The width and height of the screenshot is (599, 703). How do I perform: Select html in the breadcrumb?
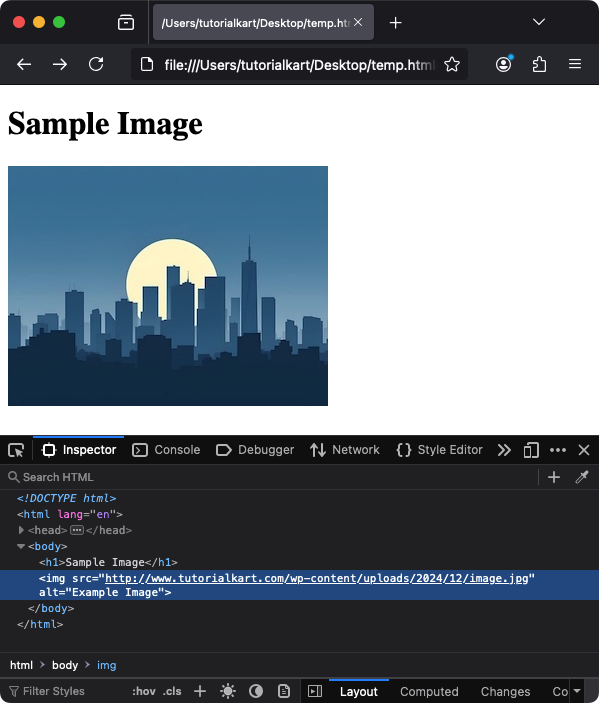click(21, 665)
